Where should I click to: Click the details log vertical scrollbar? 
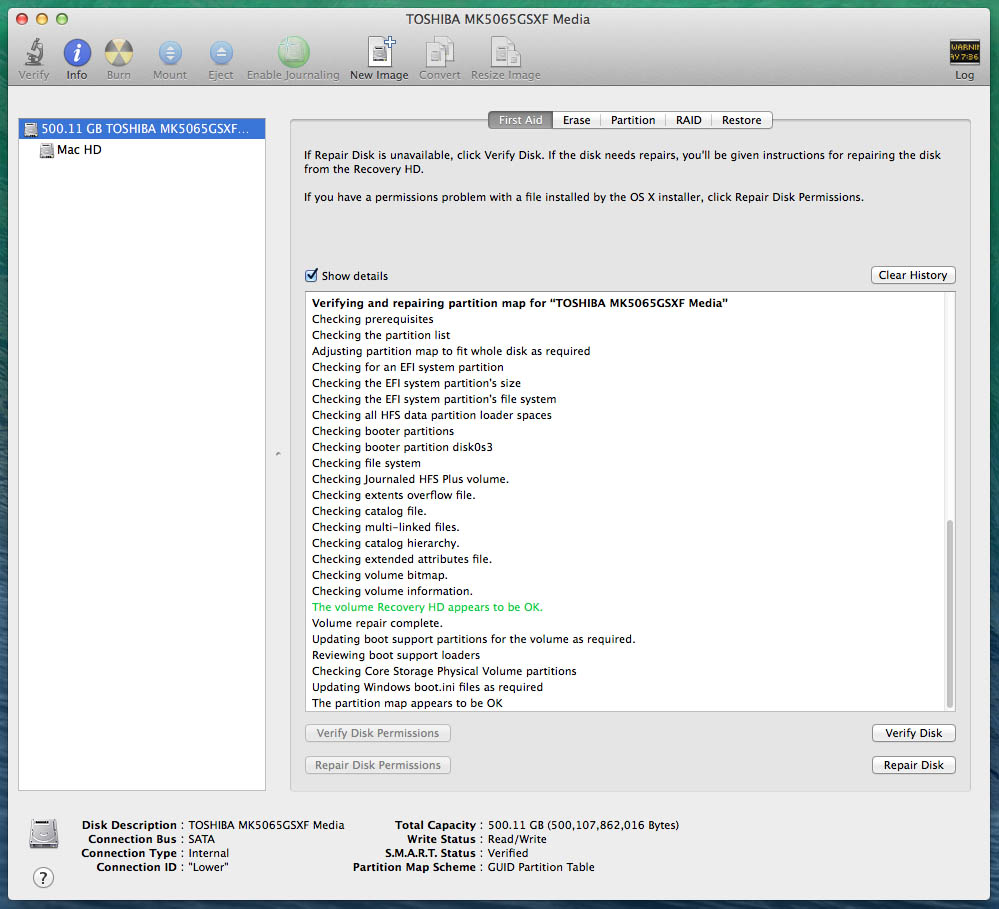click(949, 613)
